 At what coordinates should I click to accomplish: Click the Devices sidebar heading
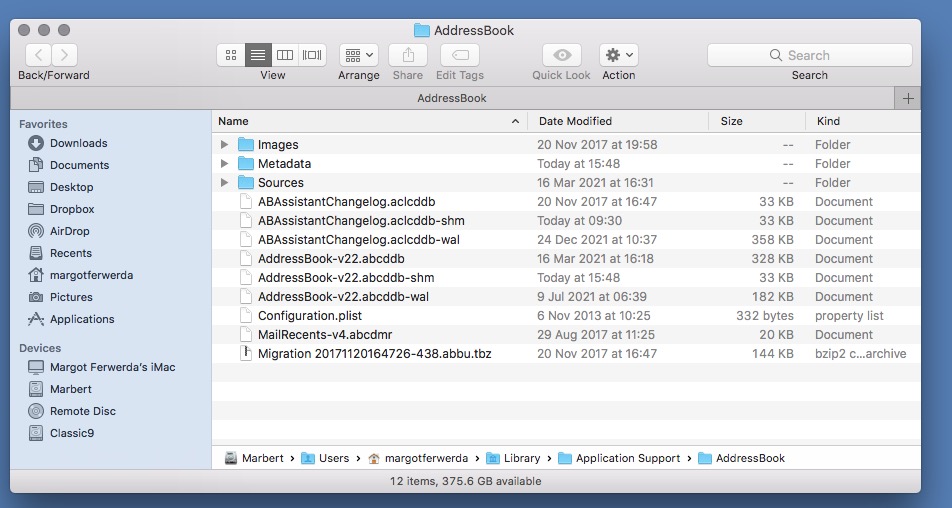point(40,348)
